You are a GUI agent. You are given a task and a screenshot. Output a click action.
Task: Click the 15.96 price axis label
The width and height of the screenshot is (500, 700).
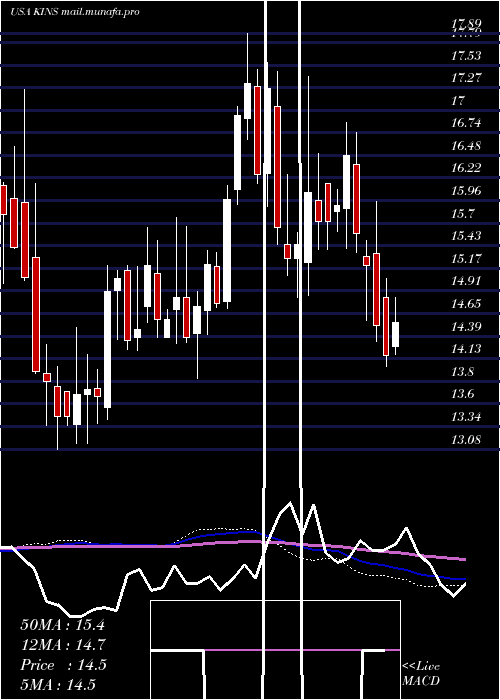(466, 191)
